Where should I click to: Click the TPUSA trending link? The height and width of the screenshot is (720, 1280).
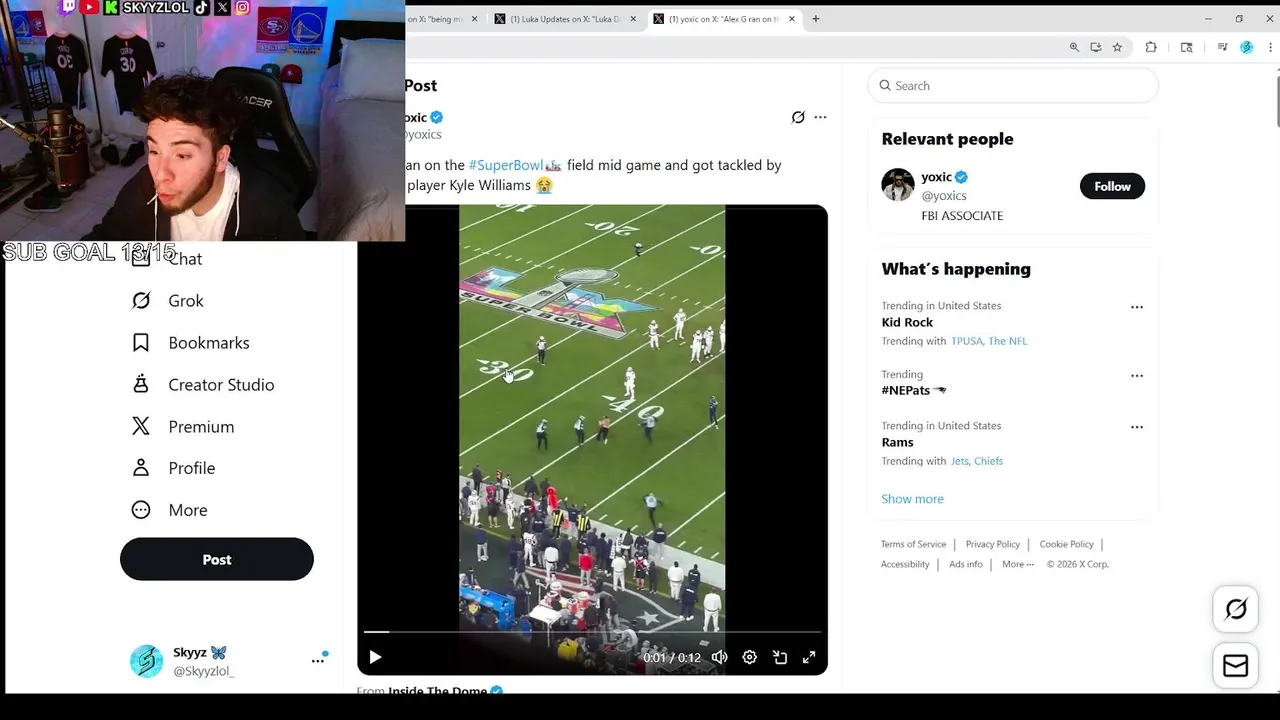tap(966, 341)
